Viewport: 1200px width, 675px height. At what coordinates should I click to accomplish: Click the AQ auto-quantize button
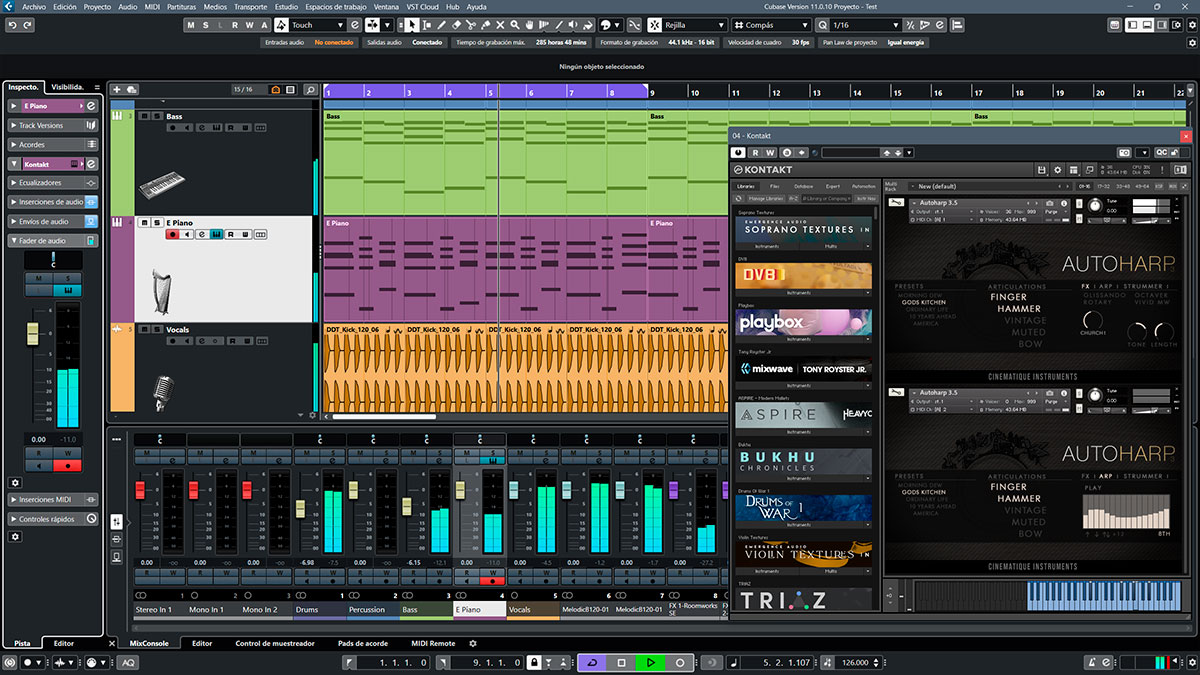point(129,662)
